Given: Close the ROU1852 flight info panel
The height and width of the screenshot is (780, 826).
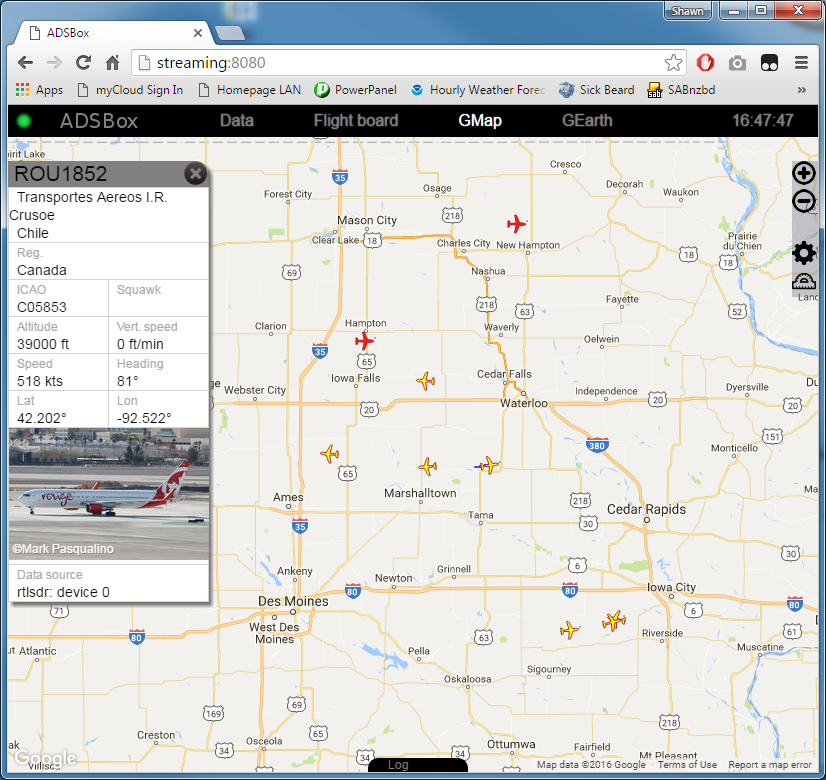Looking at the screenshot, I should tap(195, 174).
